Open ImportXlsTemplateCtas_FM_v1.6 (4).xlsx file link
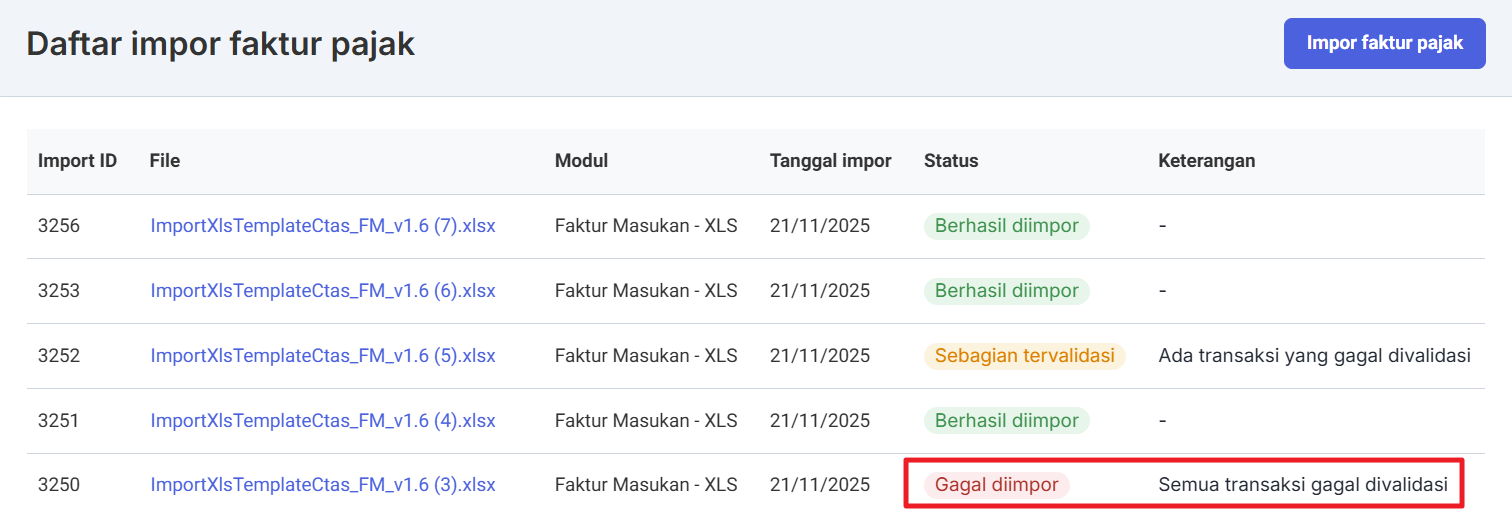The width and height of the screenshot is (1512, 513). pos(323,421)
